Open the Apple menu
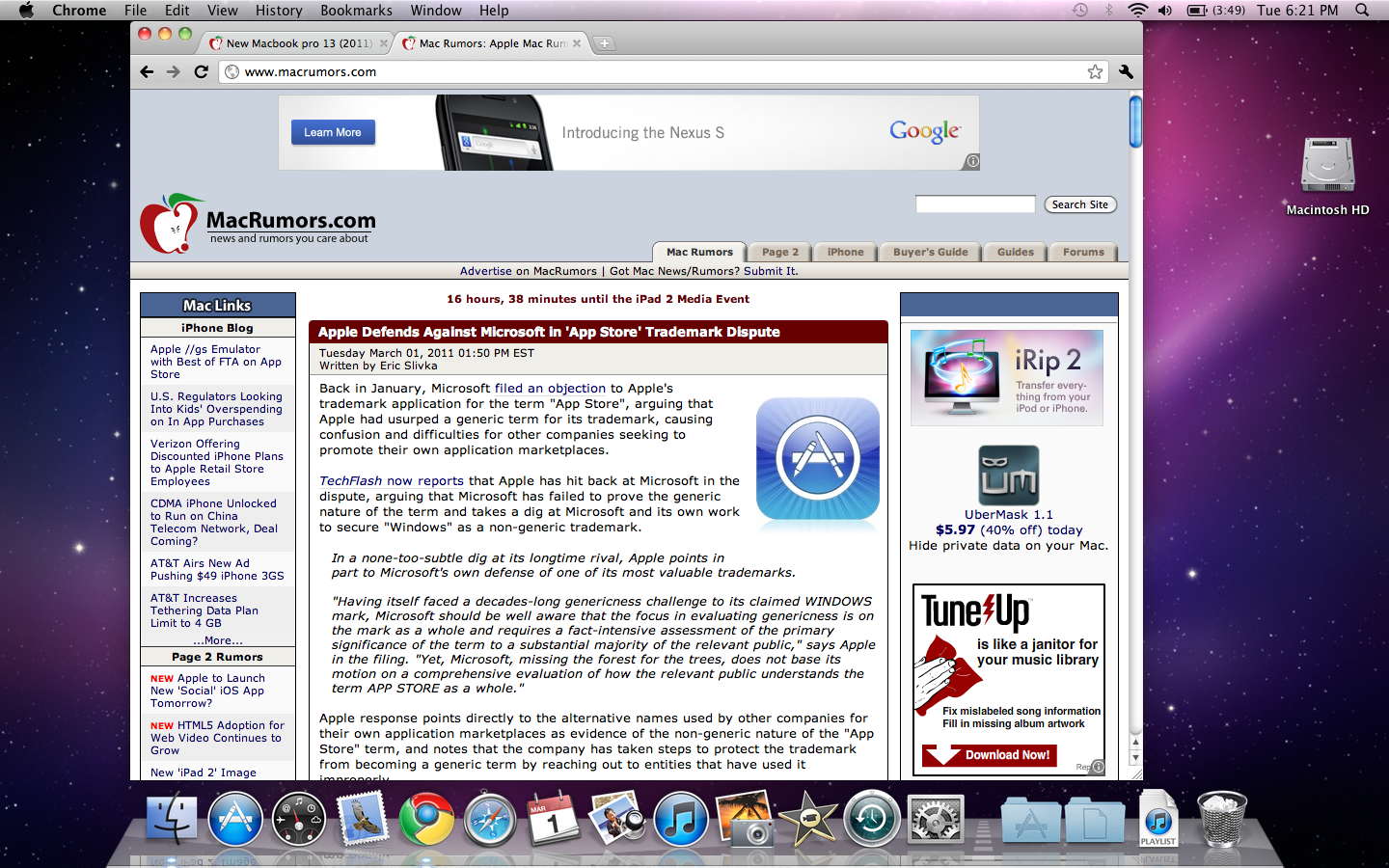 tap(26, 11)
